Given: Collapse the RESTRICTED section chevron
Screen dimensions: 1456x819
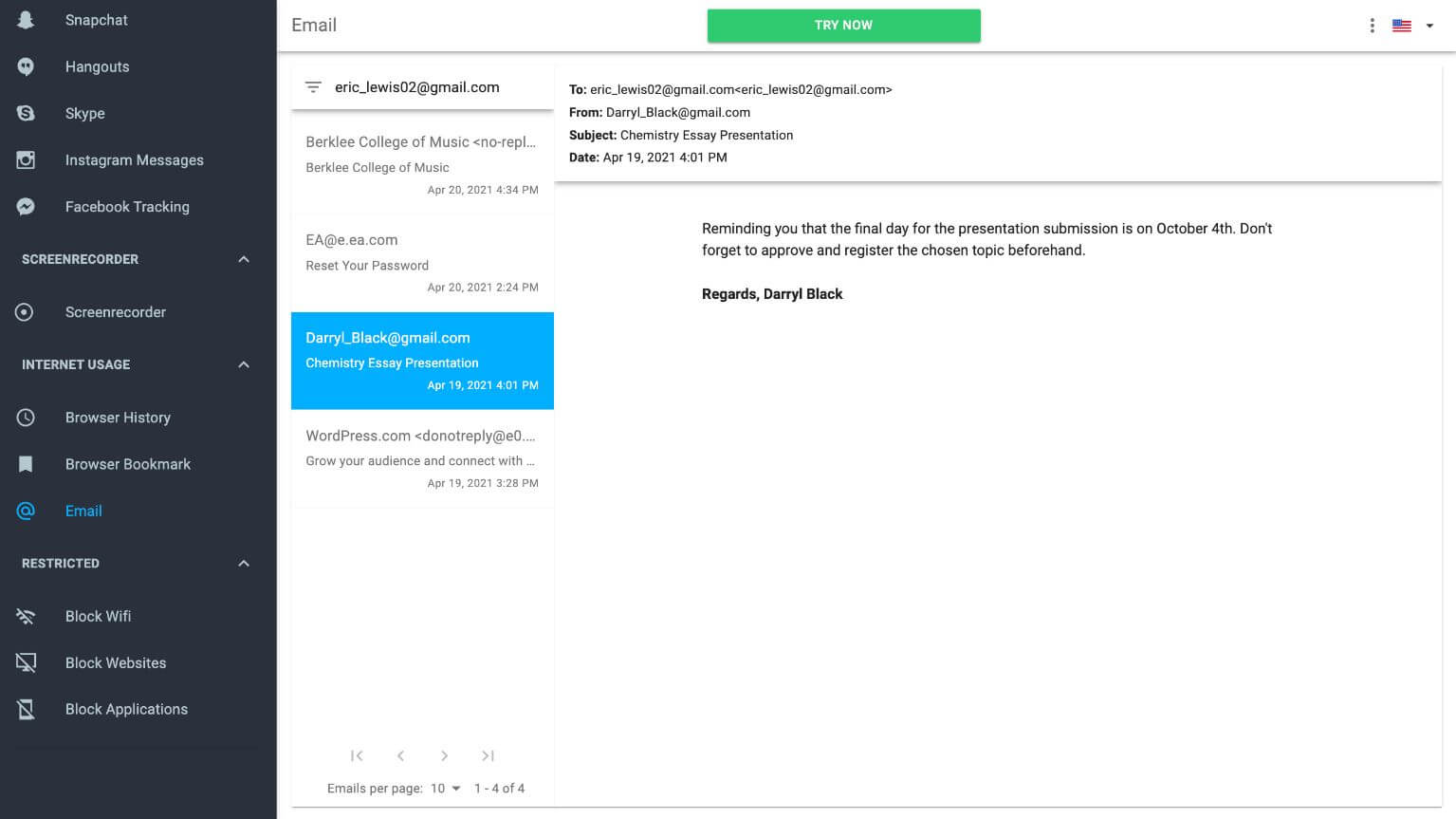Looking at the screenshot, I should click(244, 564).
